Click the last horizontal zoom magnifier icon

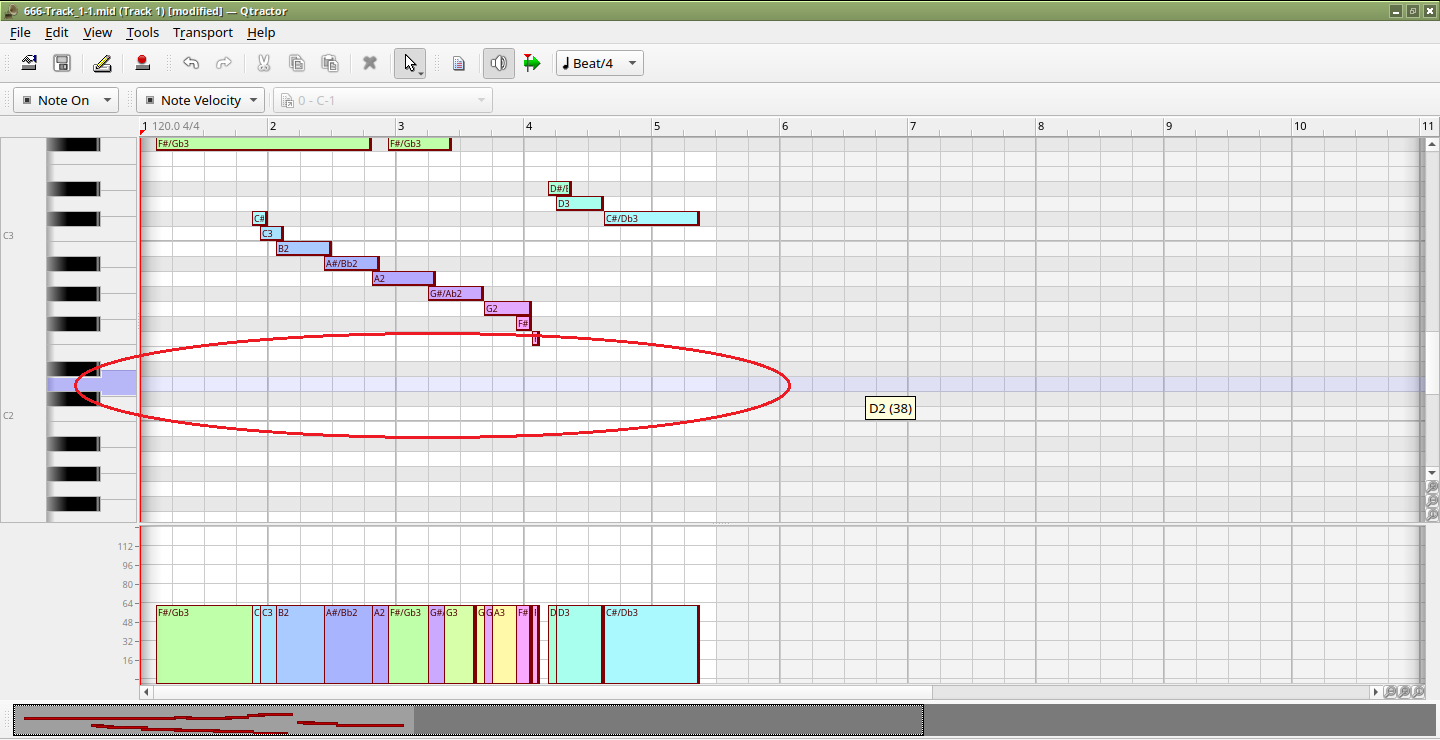(x=1418, y=692)
